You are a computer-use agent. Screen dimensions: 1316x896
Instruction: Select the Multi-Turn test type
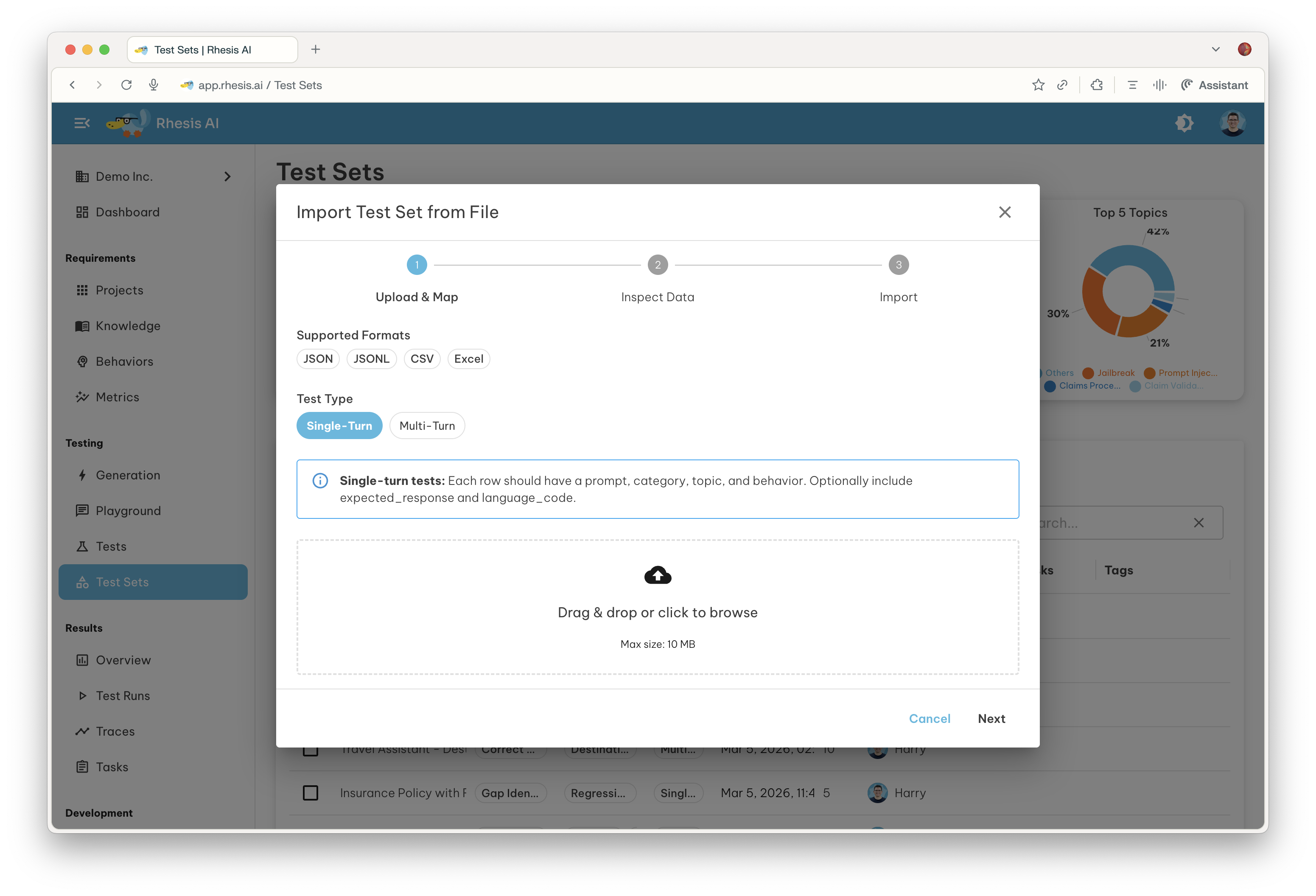point(427,426)
